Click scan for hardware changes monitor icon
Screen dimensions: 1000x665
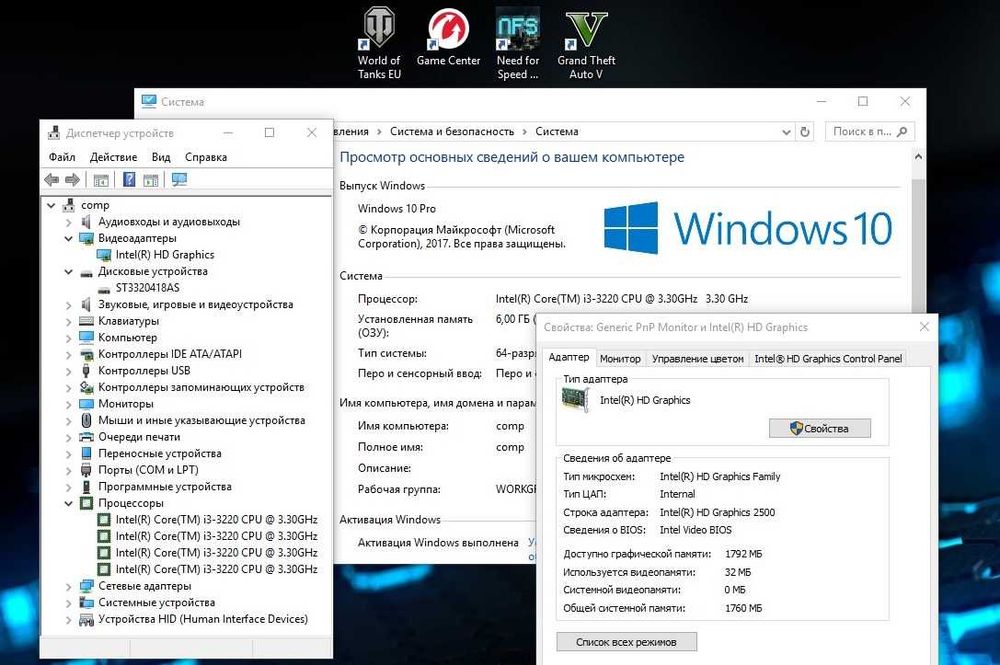(x=179, y=180)
